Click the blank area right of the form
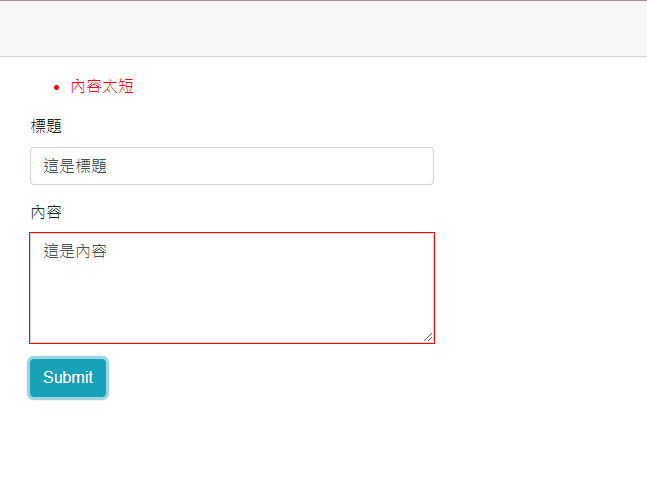647x495 pixels. click(540, 250)
